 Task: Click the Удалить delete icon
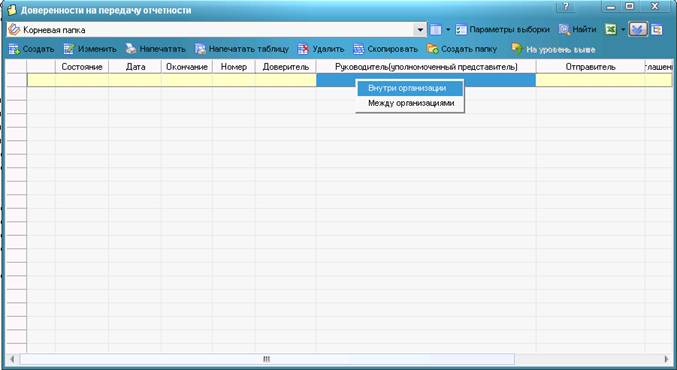(x=304, y=49)
